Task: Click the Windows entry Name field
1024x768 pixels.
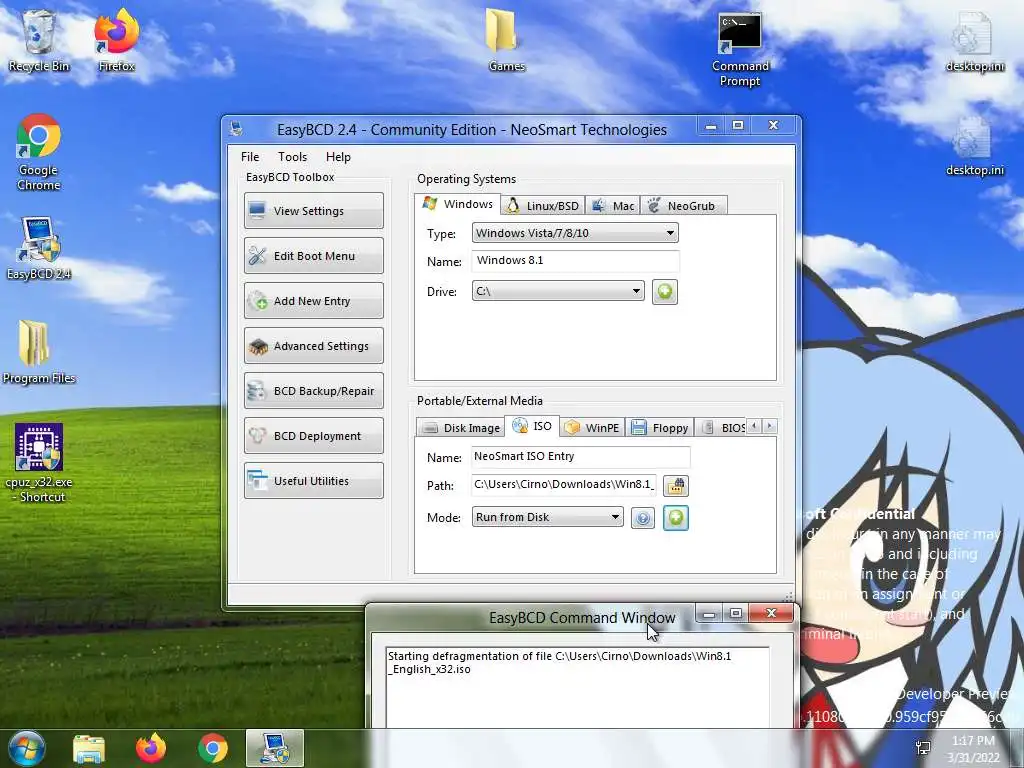Action: pyautogui.click(x=575, y=261)
